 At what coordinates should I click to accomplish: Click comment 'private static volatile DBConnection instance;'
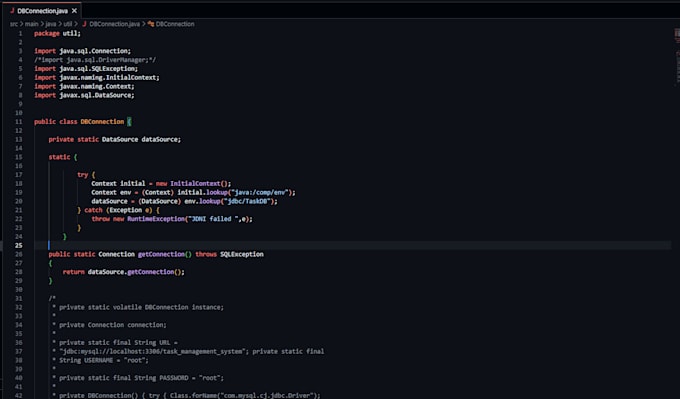coord(141,307)
